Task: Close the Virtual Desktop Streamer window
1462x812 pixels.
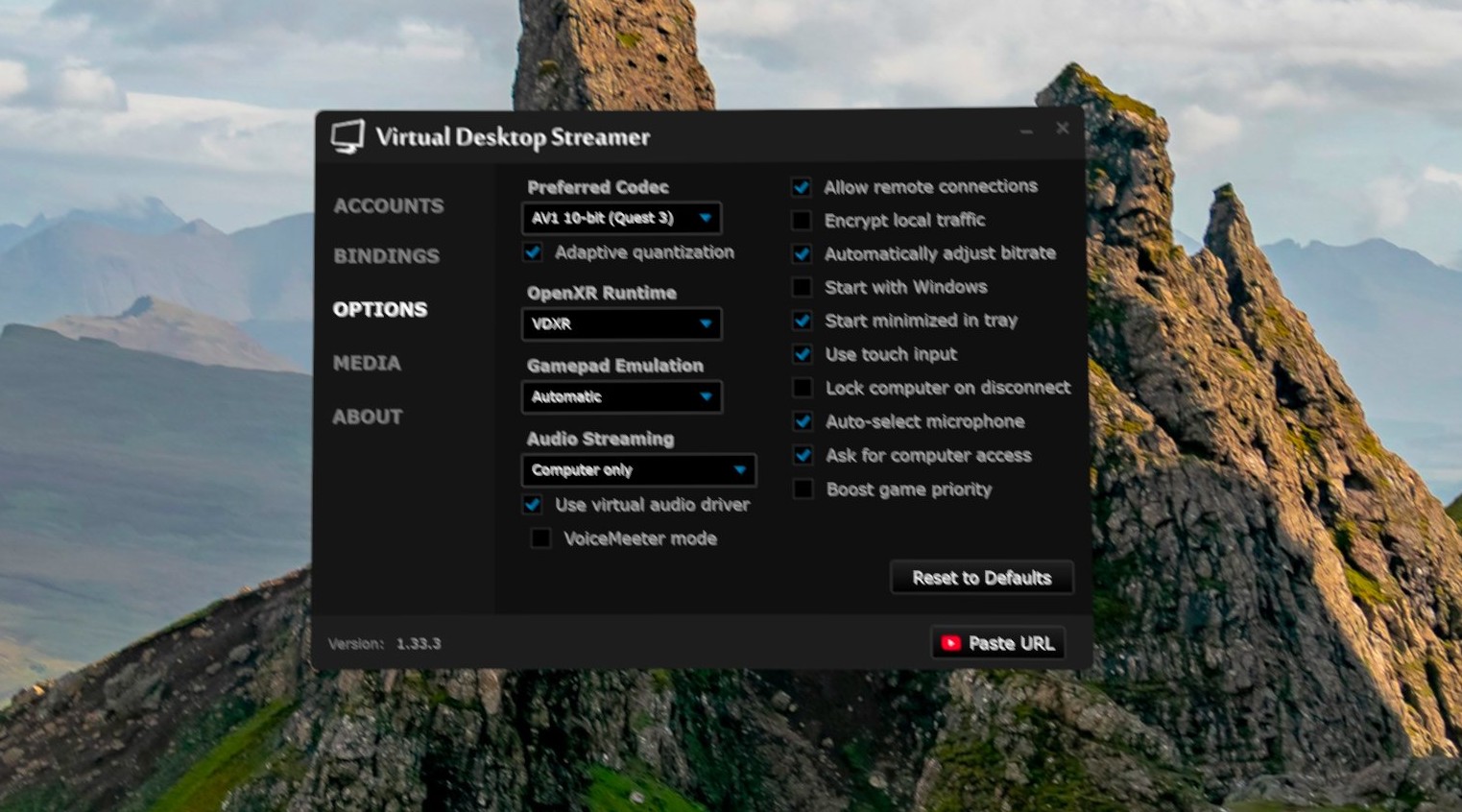Action: (x=1063, y=128)
